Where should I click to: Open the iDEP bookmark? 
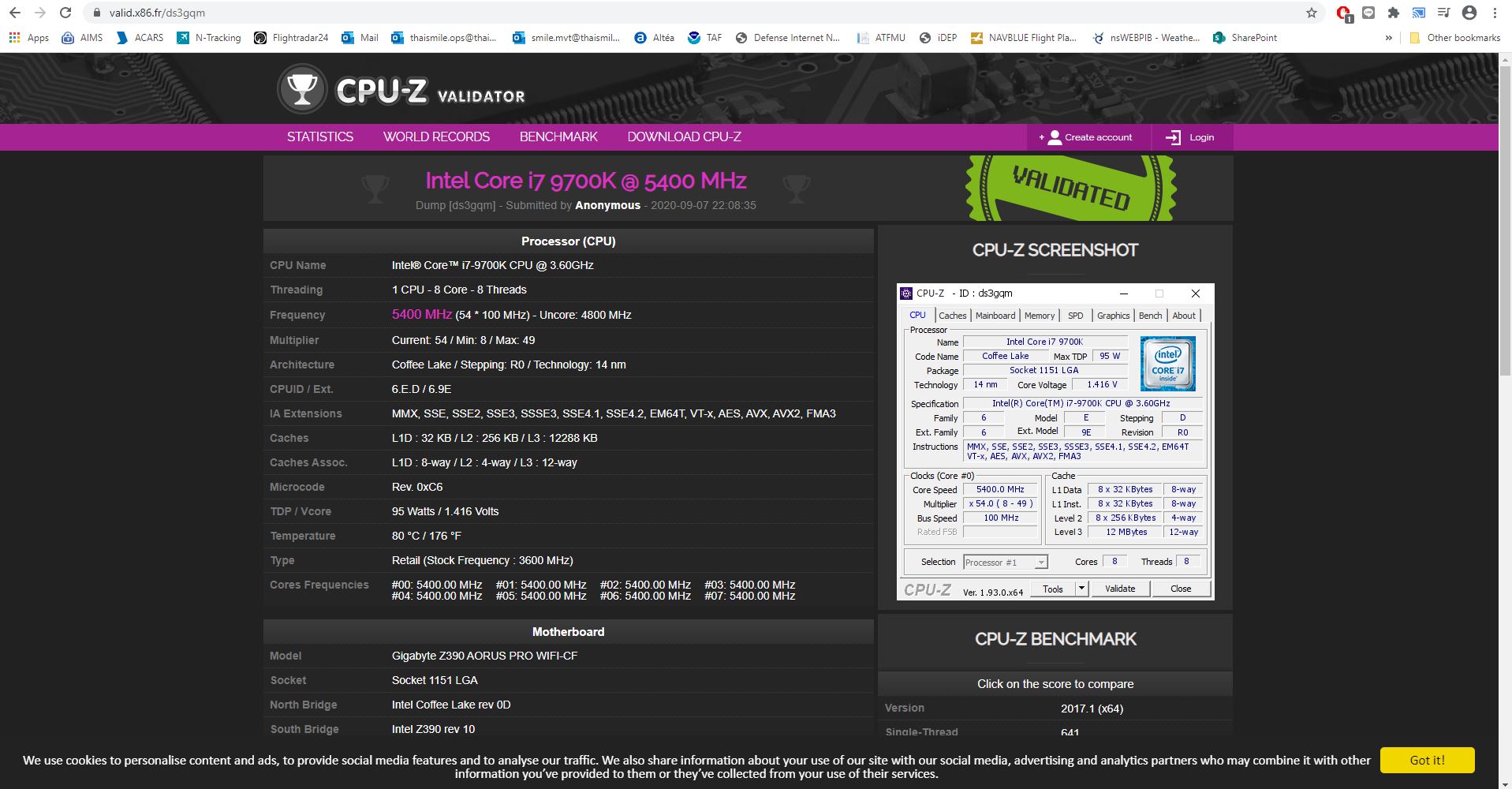(938, 37)
